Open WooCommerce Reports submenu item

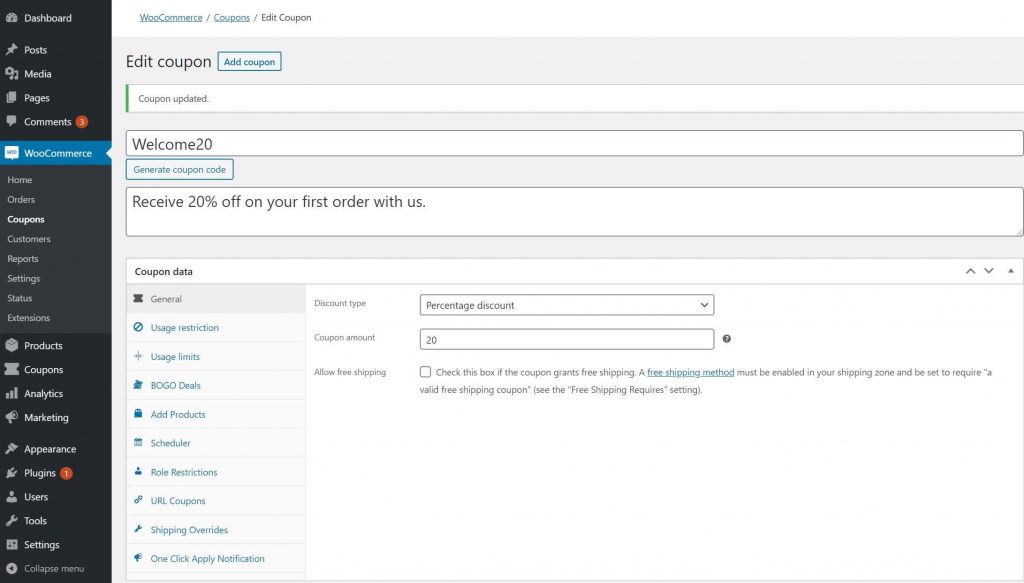coord(23,259)
